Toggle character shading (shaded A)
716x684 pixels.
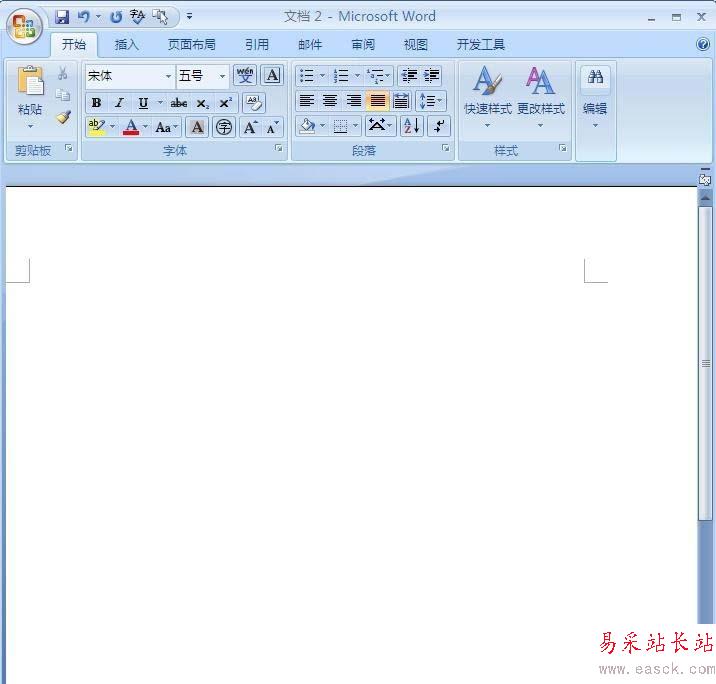tap(197, 127)
